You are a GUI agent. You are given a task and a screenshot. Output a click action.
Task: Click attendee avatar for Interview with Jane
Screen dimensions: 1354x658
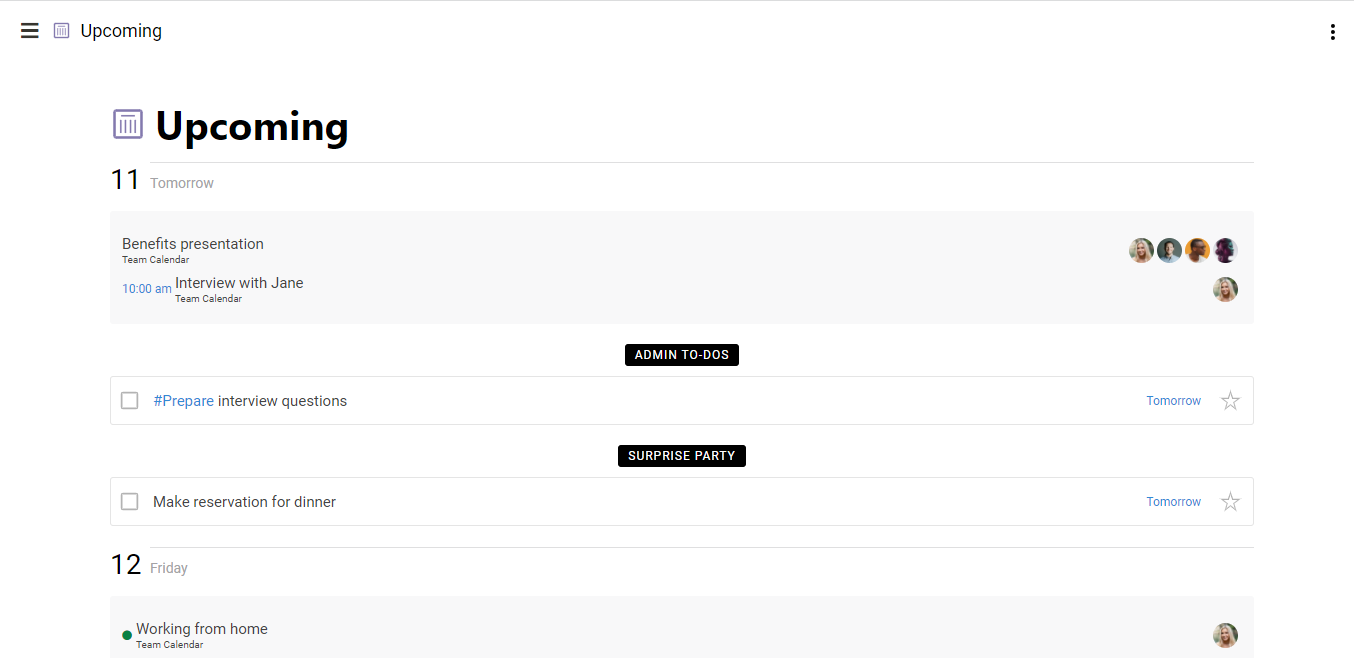point(1225,289)
